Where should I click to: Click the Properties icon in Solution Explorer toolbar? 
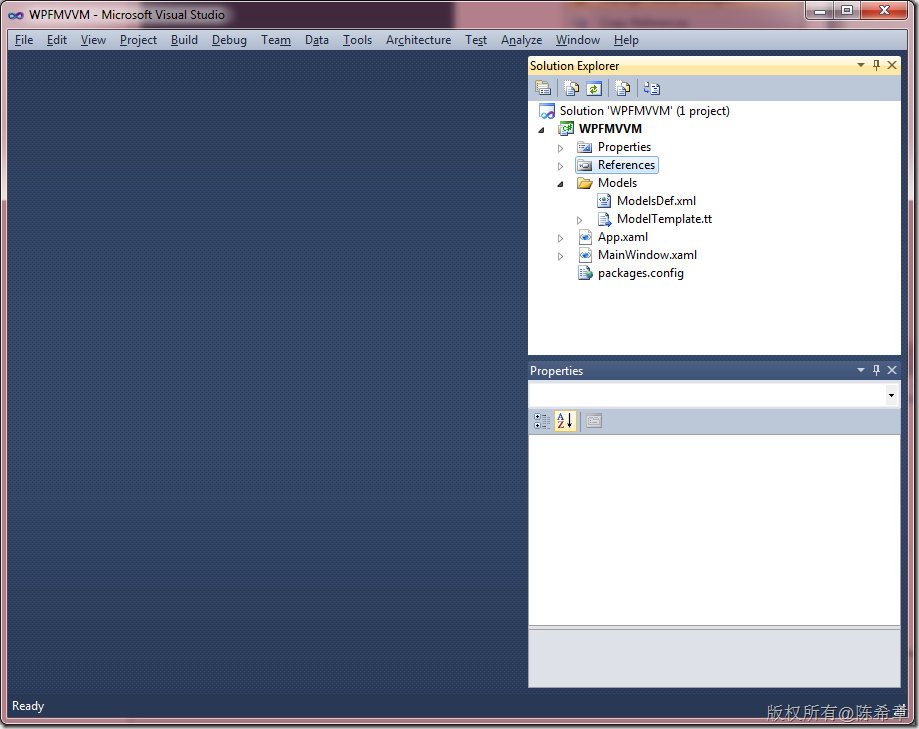point(543,88)
